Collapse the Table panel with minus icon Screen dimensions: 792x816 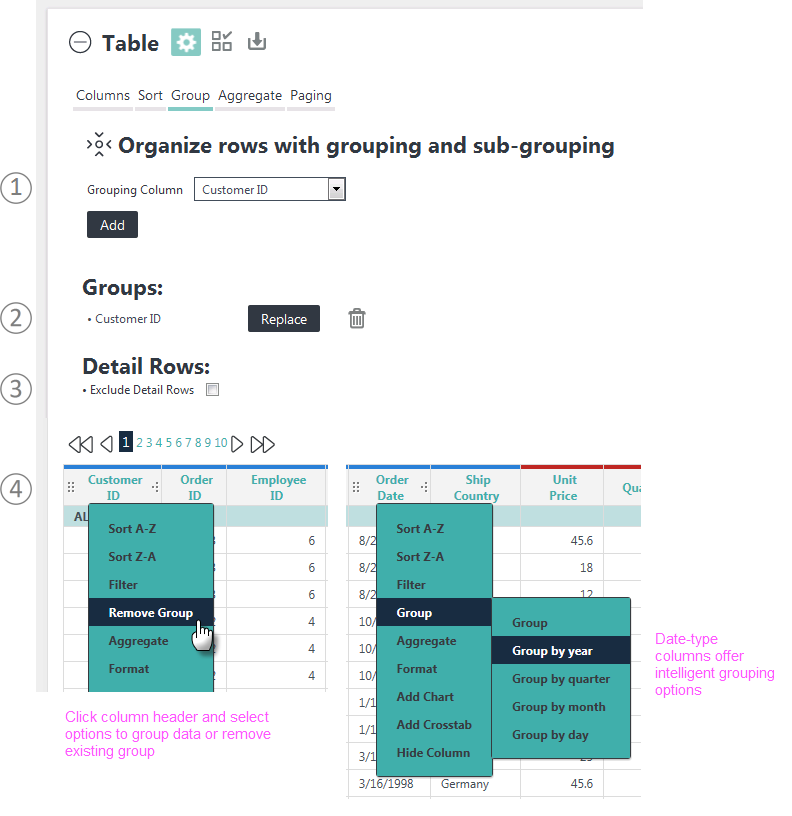pyautogui.click(x=80, y=42)
